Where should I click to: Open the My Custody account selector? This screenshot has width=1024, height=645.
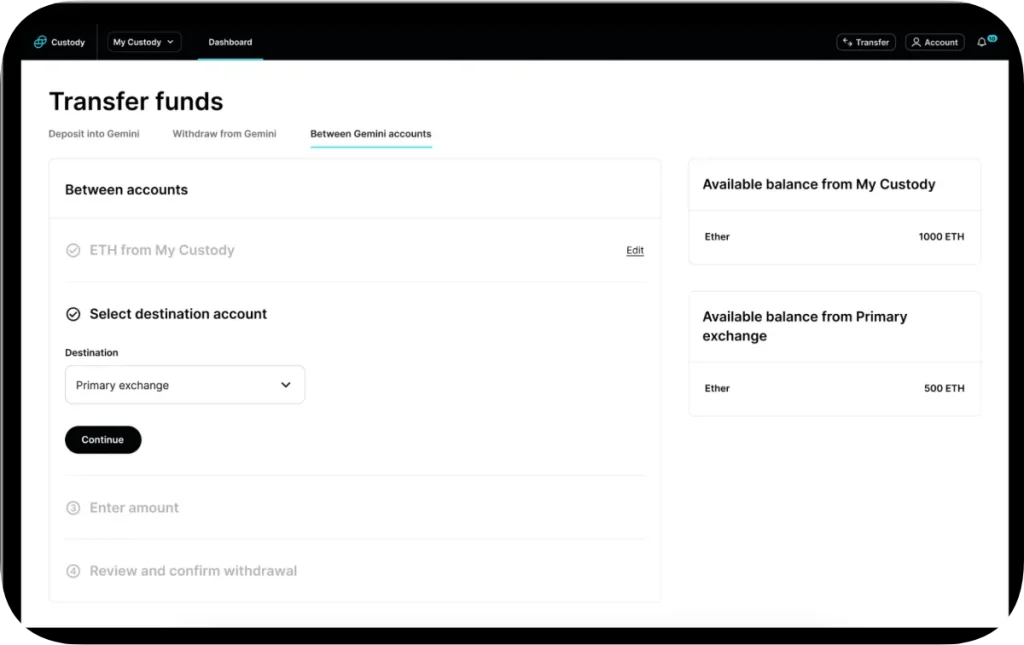pyautogui.click(x=143, y=42)
